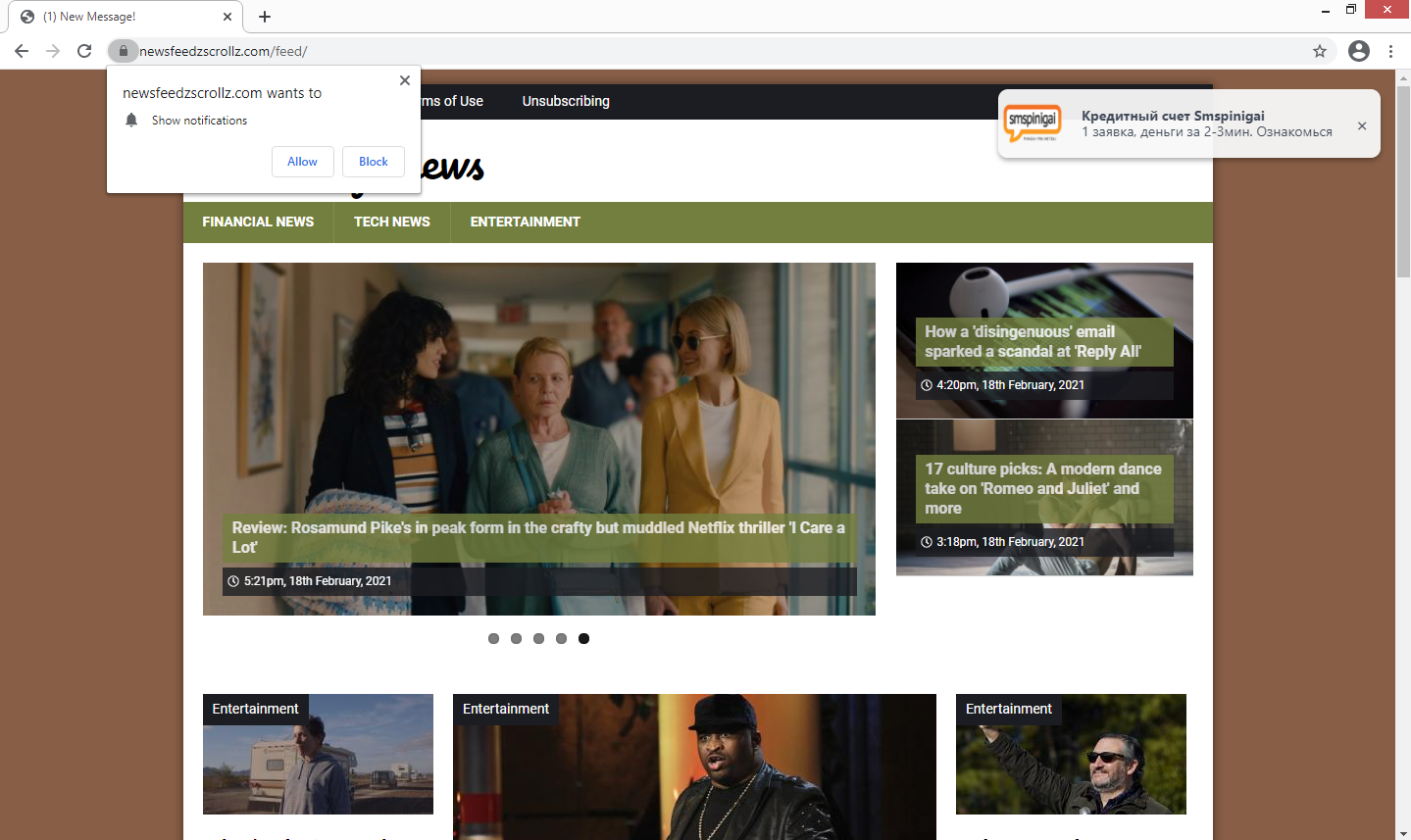Select the first carousel dot

[x=493, y=638]
